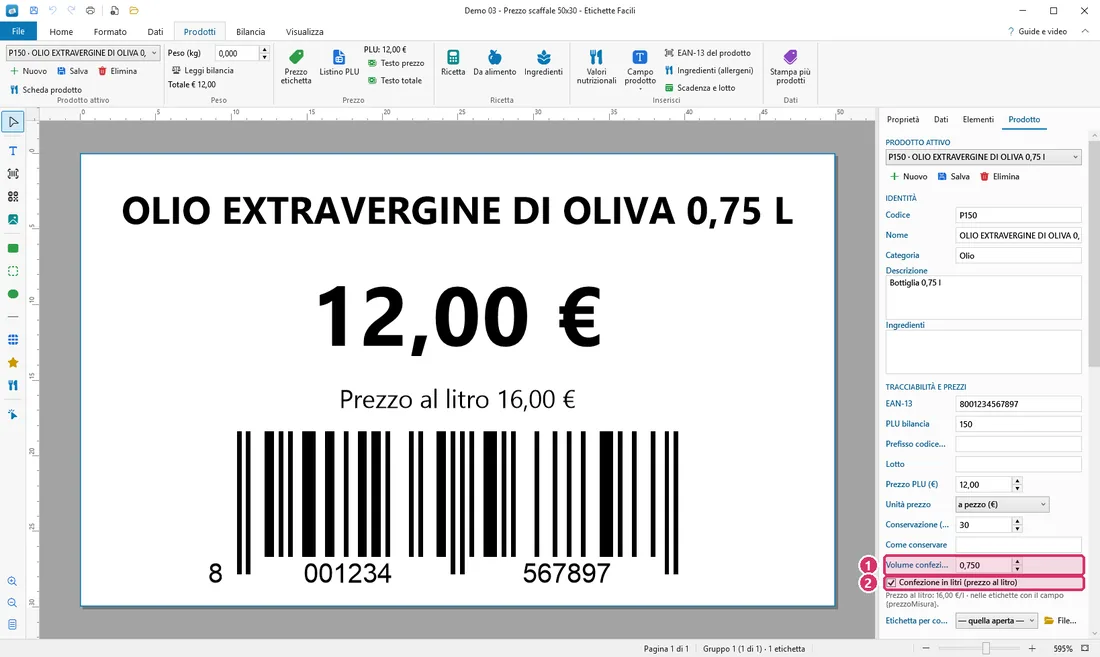The image size is (1100, 657).
Task: Click zoom minus button in status bar
Action: point(926,649)
